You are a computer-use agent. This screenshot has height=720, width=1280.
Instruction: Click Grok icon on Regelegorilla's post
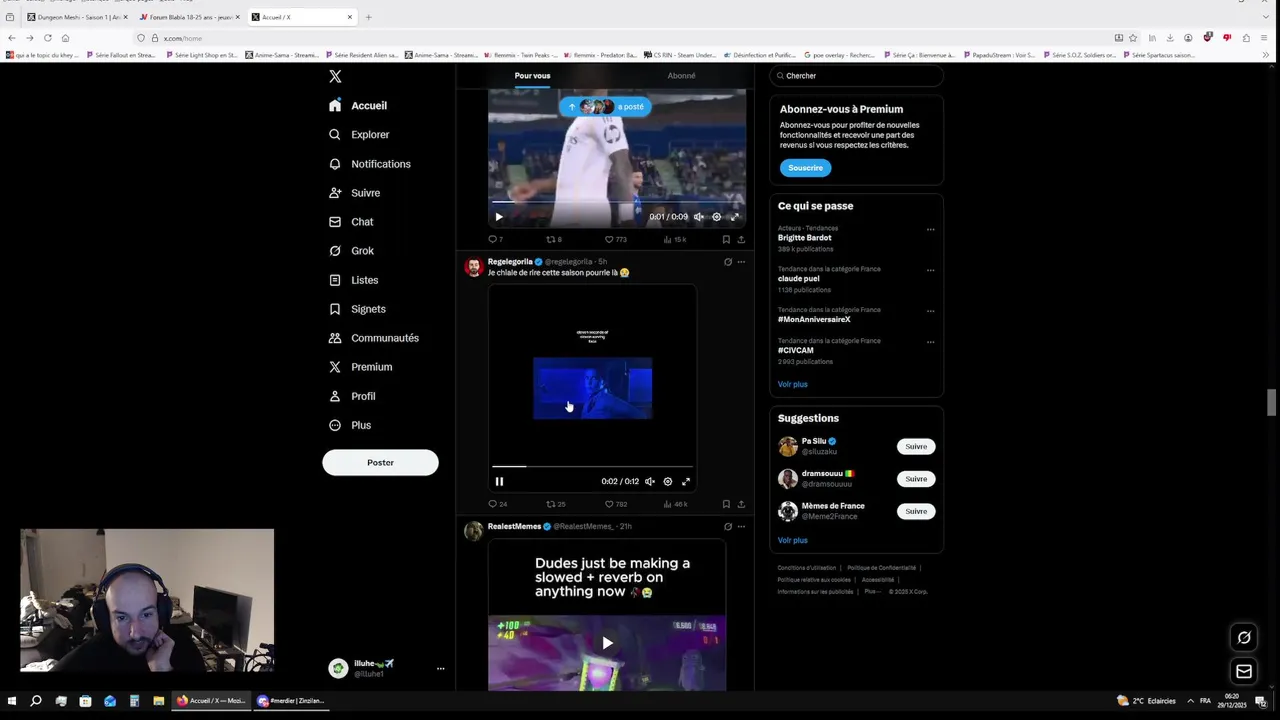click(x=728, y=262)
